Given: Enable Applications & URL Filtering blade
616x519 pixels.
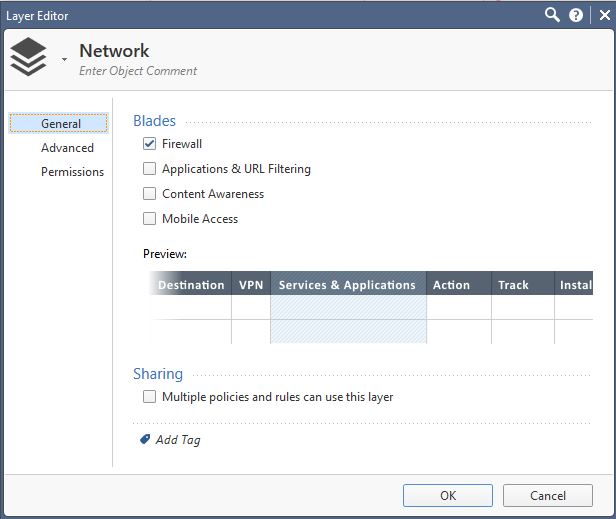Looking at the screenshot, I should tap(149, 169).
